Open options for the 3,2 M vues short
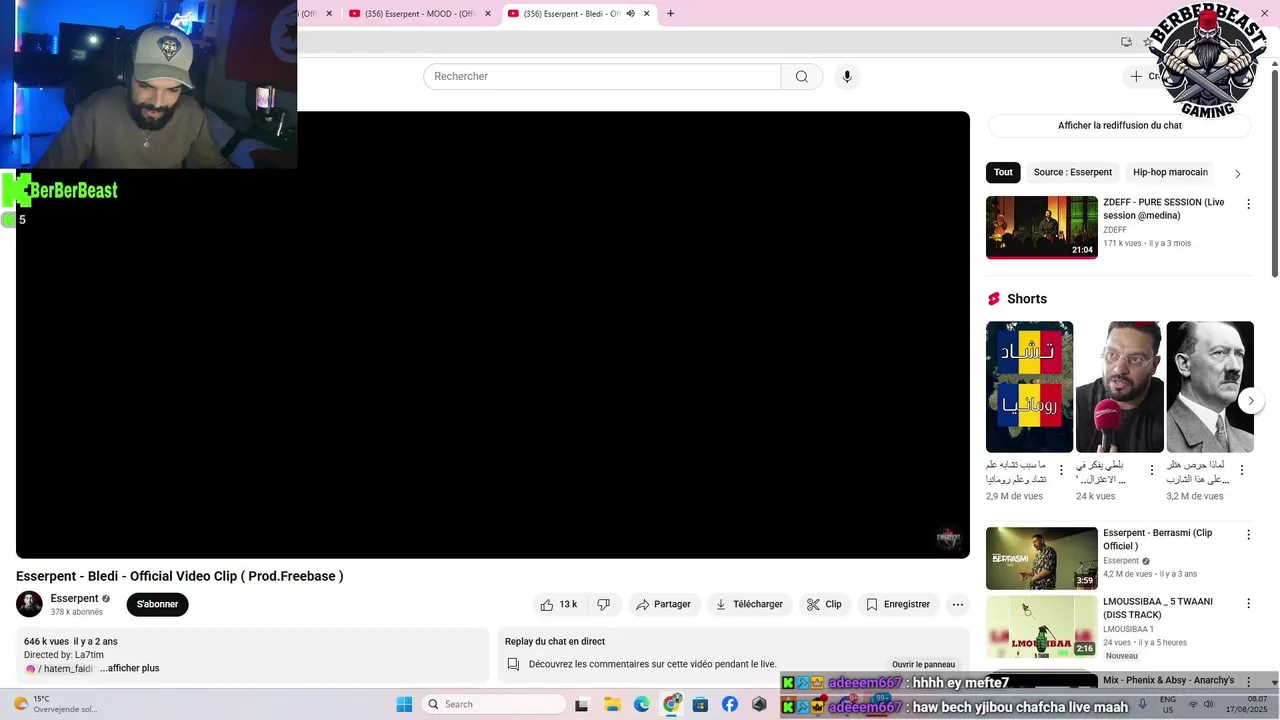 pyautogui.click(x=1242, y=470)
